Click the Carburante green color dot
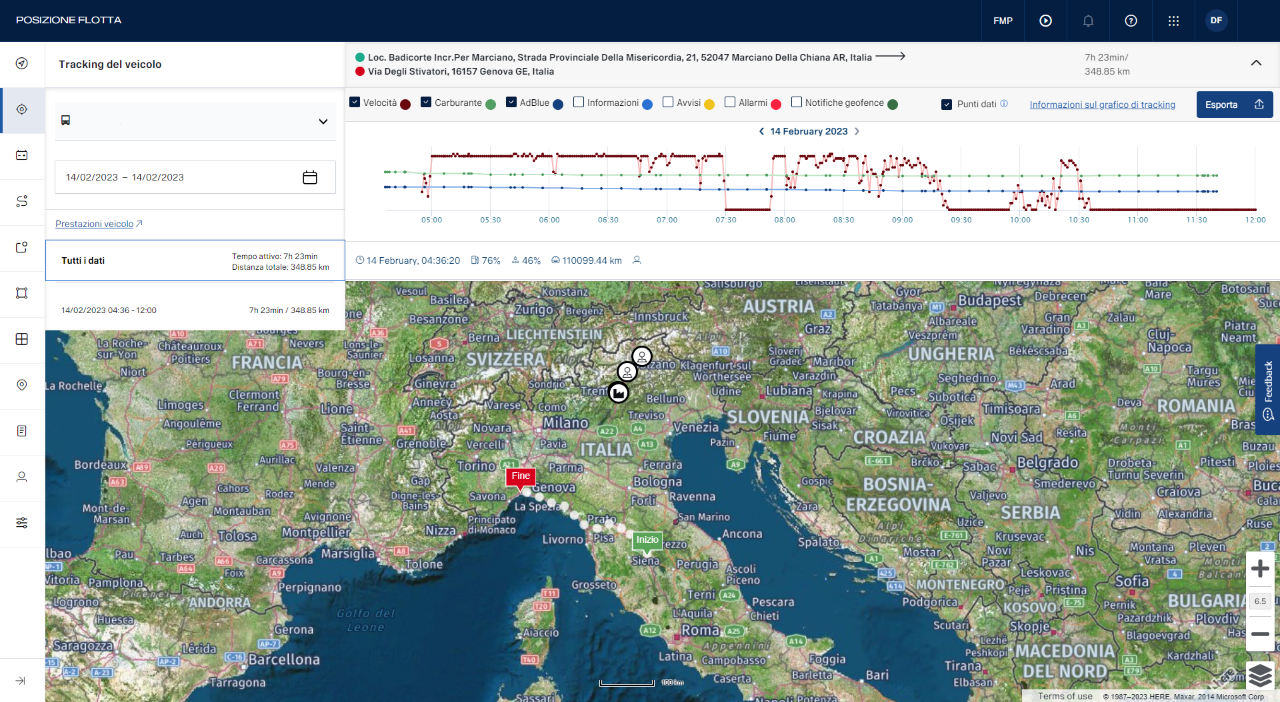 [491, 104]
